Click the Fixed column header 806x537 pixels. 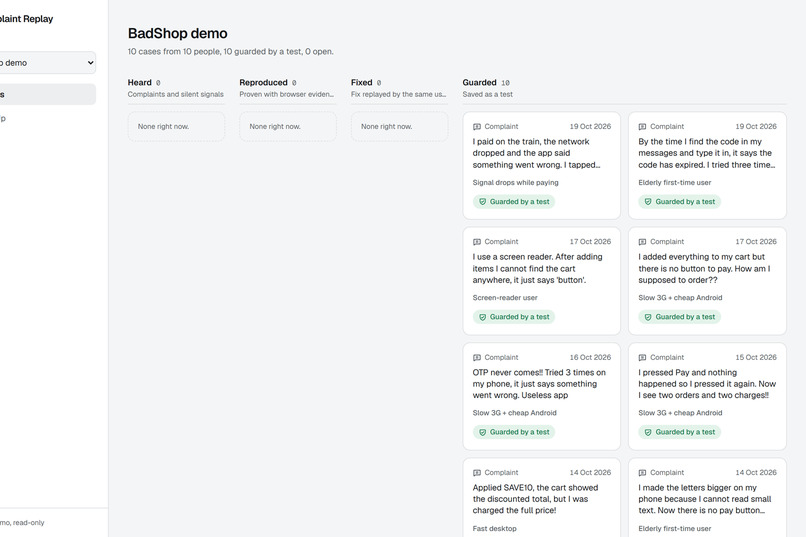[361, 82]
